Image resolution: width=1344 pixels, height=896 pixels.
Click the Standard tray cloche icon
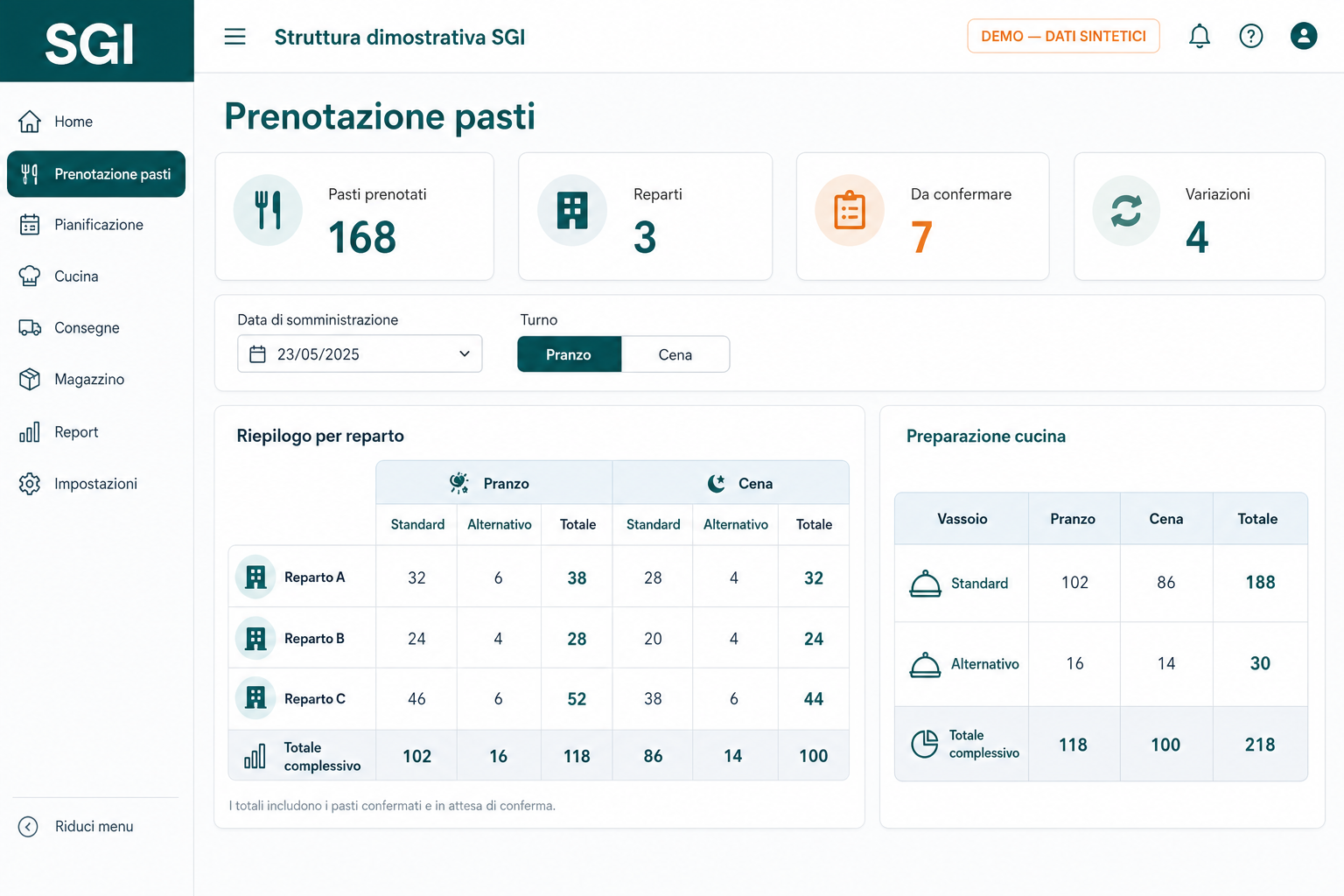[925, 584]
